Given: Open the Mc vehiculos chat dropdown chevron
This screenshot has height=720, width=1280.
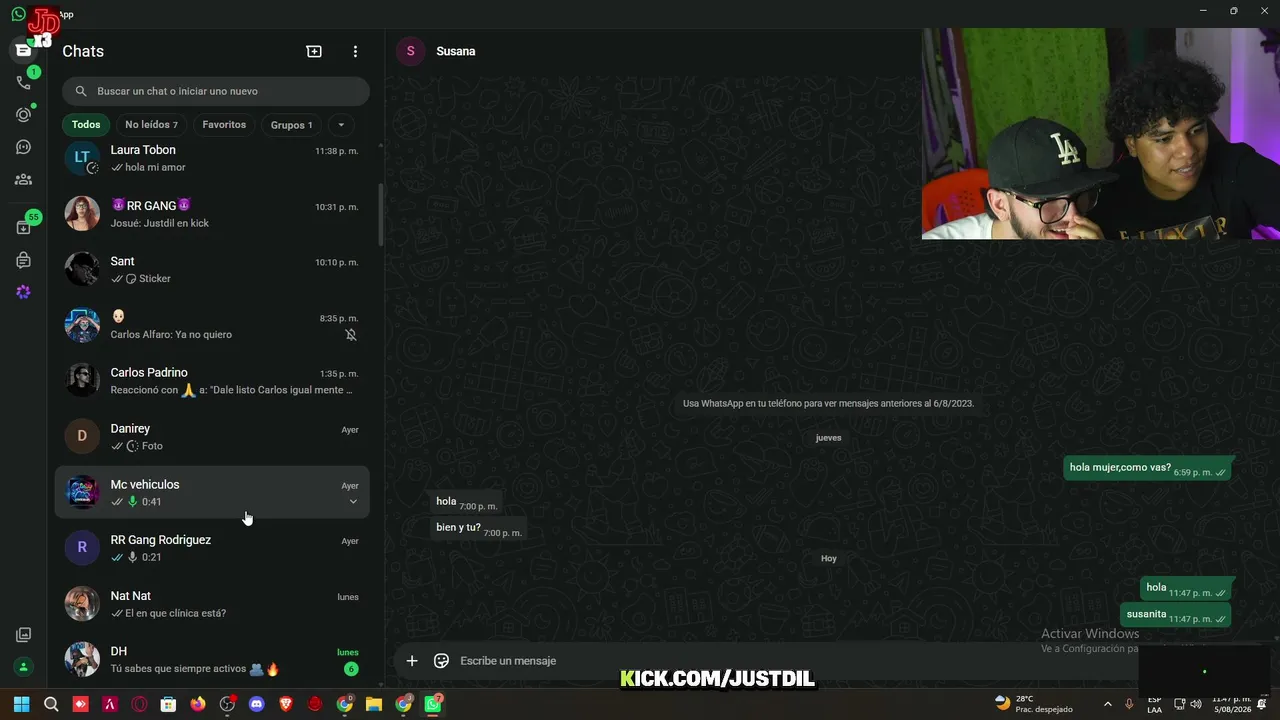Looking at the screenshot, I should [353, 502].
